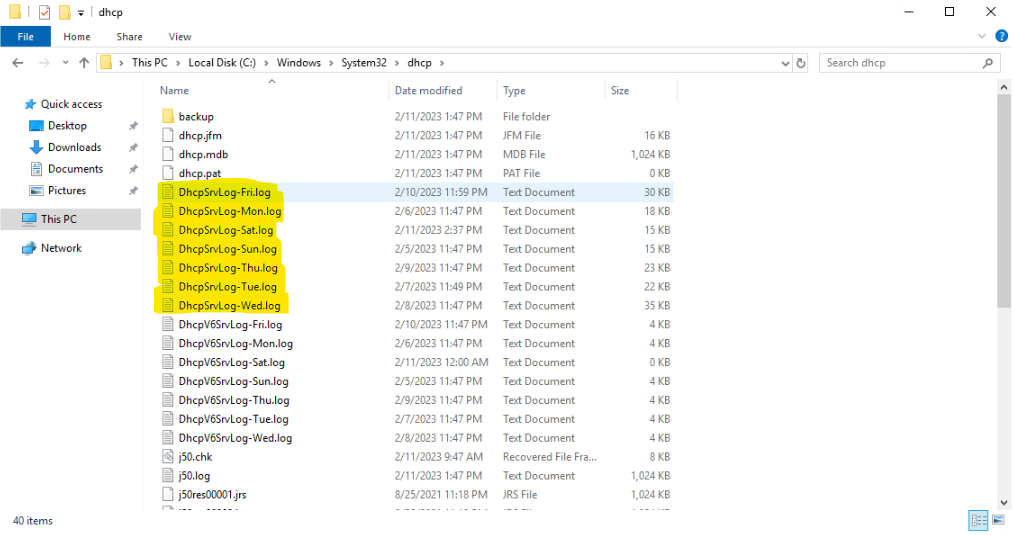Select the backup folder icon
Viewport: 1014px width, 535px height.
coord(168,116)
